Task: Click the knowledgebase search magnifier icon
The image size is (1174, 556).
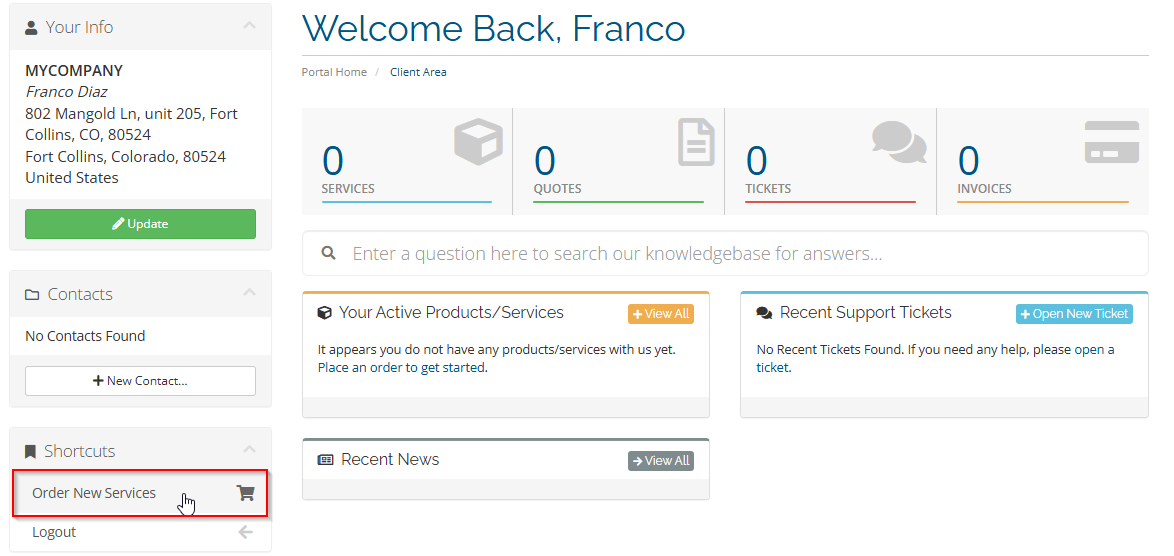Action: 328,254
